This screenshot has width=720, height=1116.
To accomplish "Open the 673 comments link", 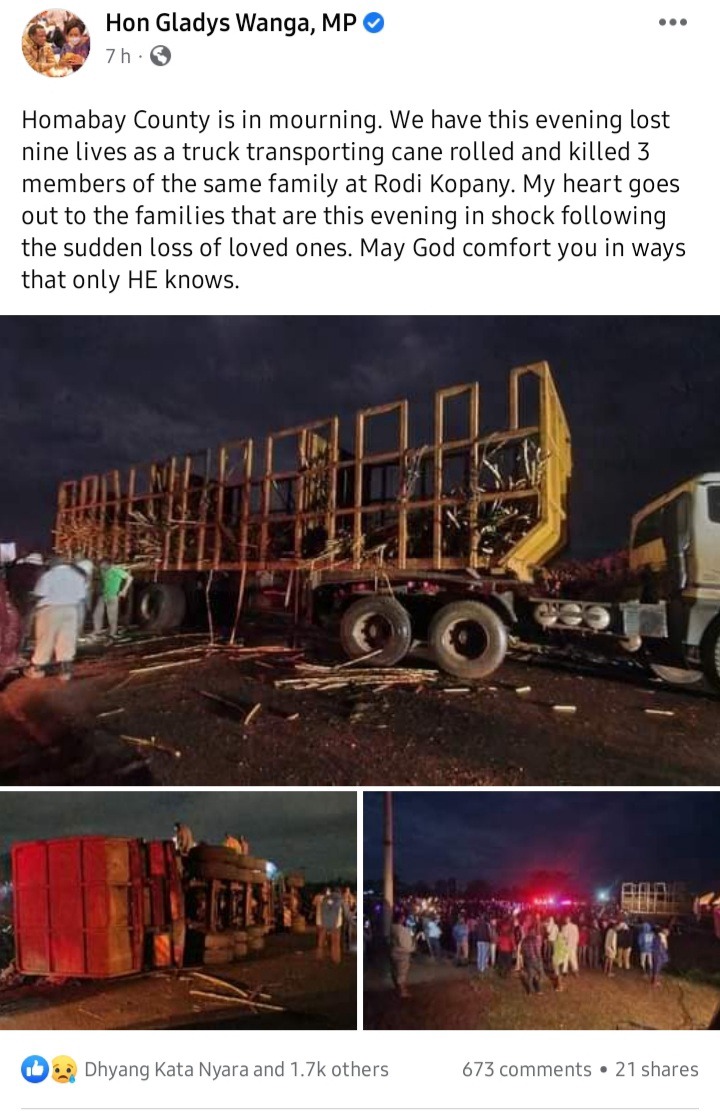I will [526, 1069].
